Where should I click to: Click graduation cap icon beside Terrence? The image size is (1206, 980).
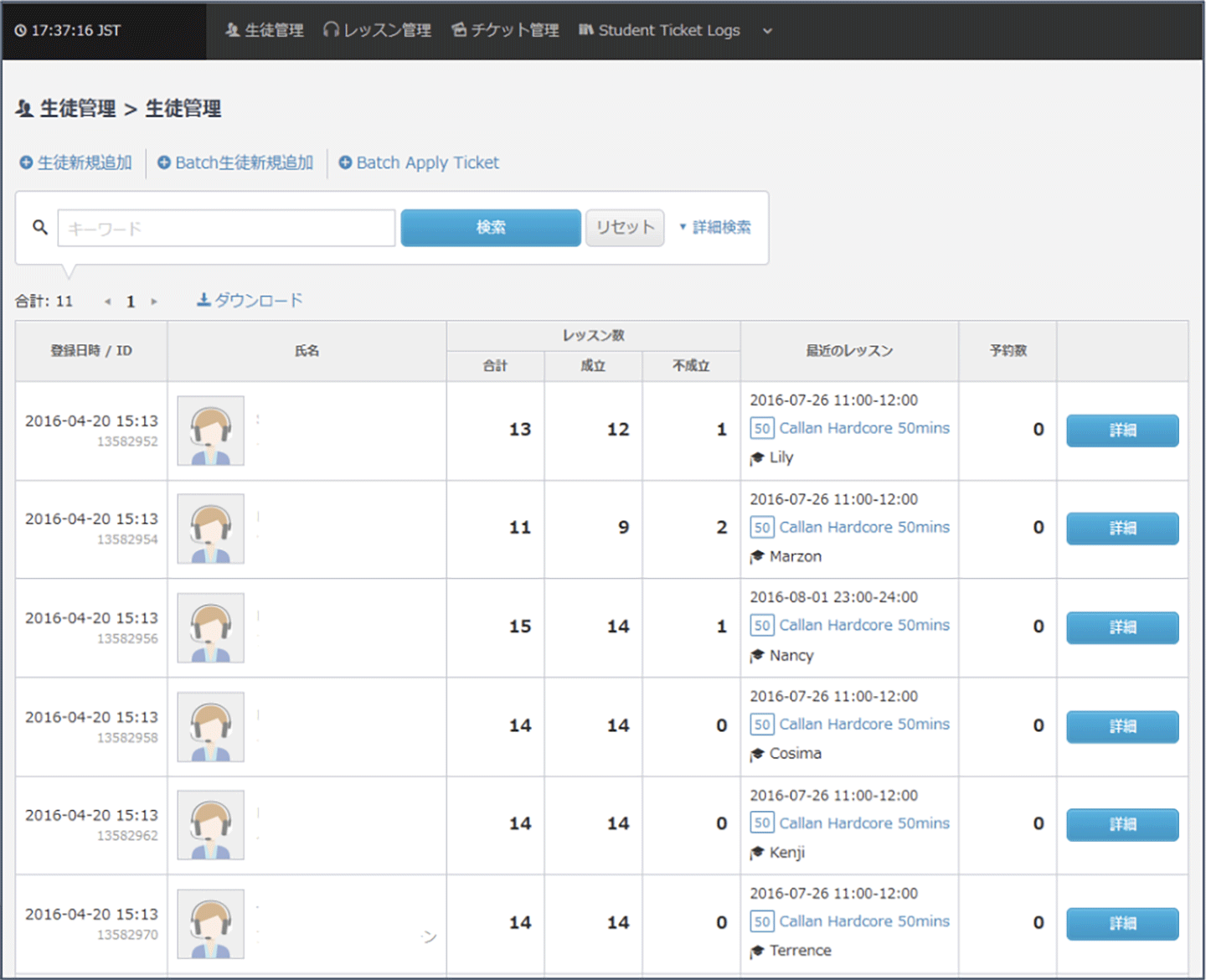pyautogui.click(x=757, y=951)
